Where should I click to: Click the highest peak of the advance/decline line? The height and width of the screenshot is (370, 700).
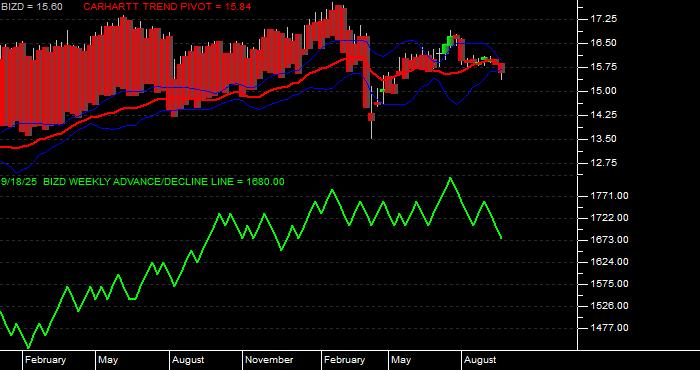450,179
